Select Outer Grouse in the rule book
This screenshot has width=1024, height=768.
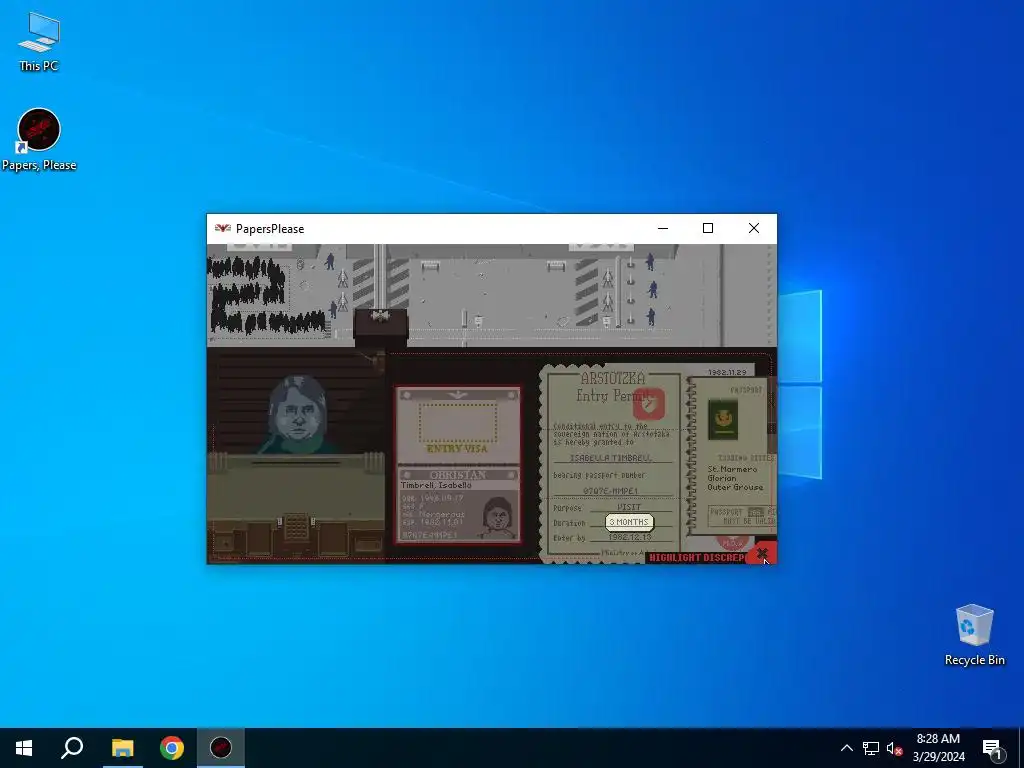(x=735, y=487)
